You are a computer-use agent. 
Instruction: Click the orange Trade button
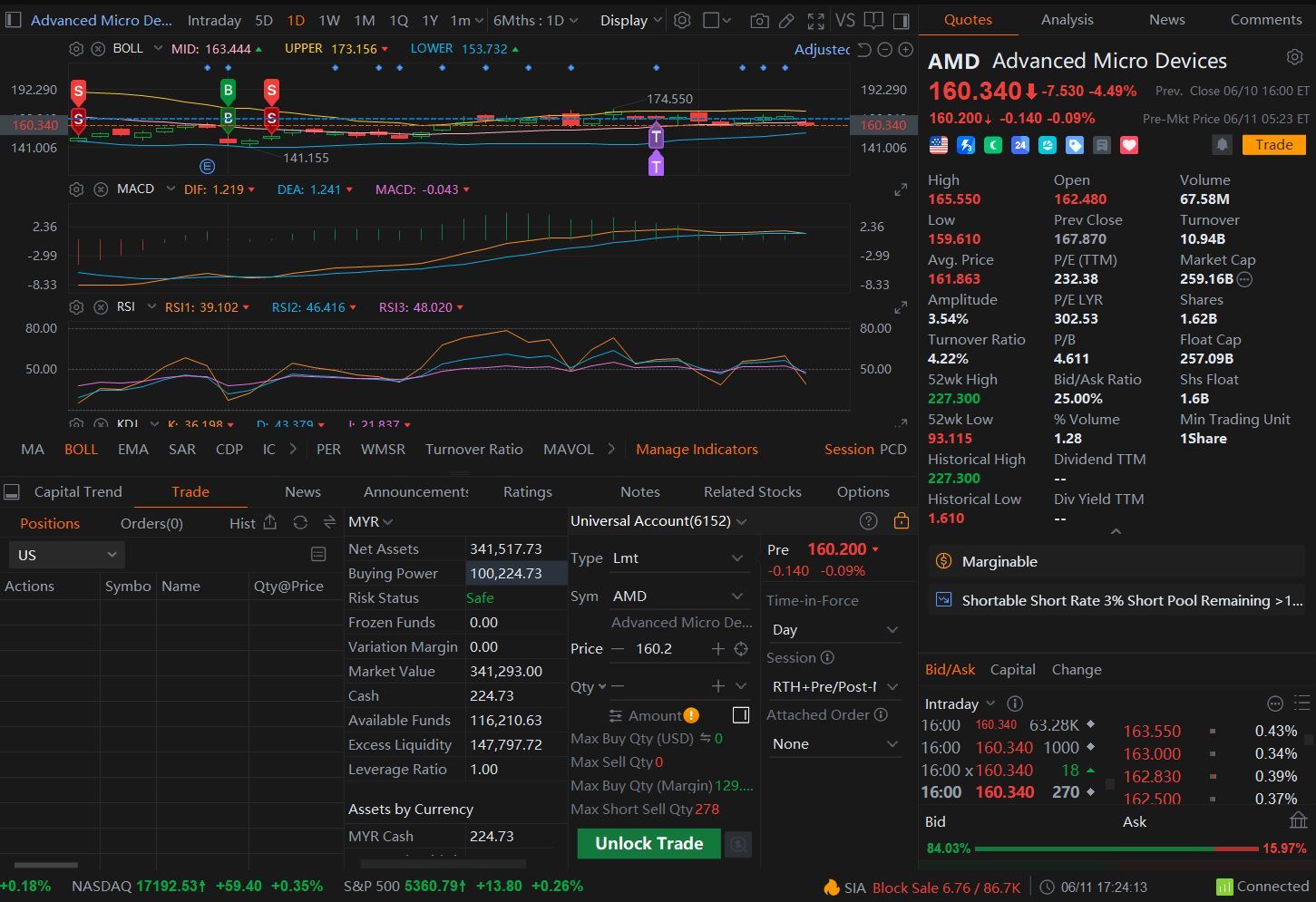(1273, 145)
